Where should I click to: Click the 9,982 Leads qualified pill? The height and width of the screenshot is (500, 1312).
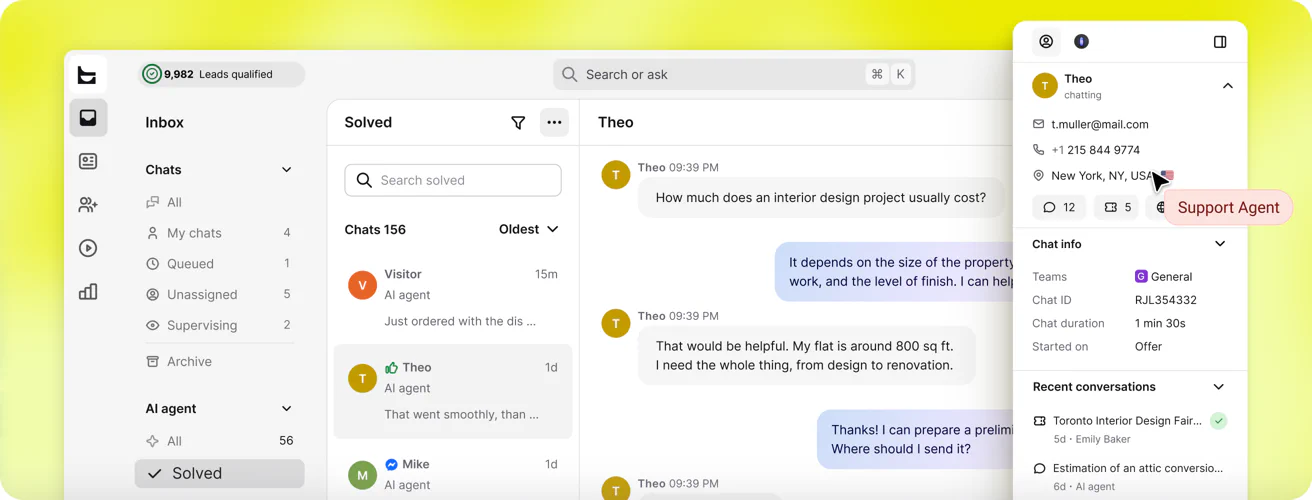222,74
